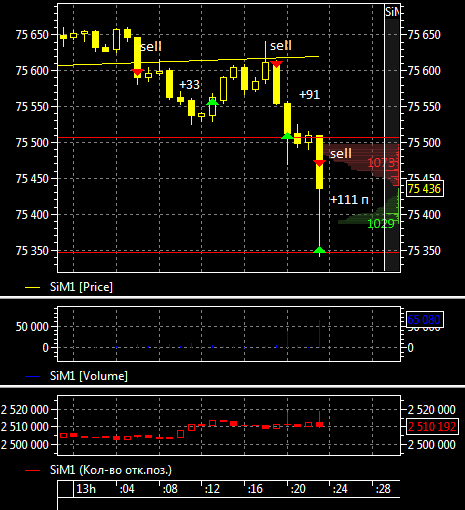
Task: Click 2 500 000 on the right open interest axis
Action: pyautogui.click(x=432, y=444)
